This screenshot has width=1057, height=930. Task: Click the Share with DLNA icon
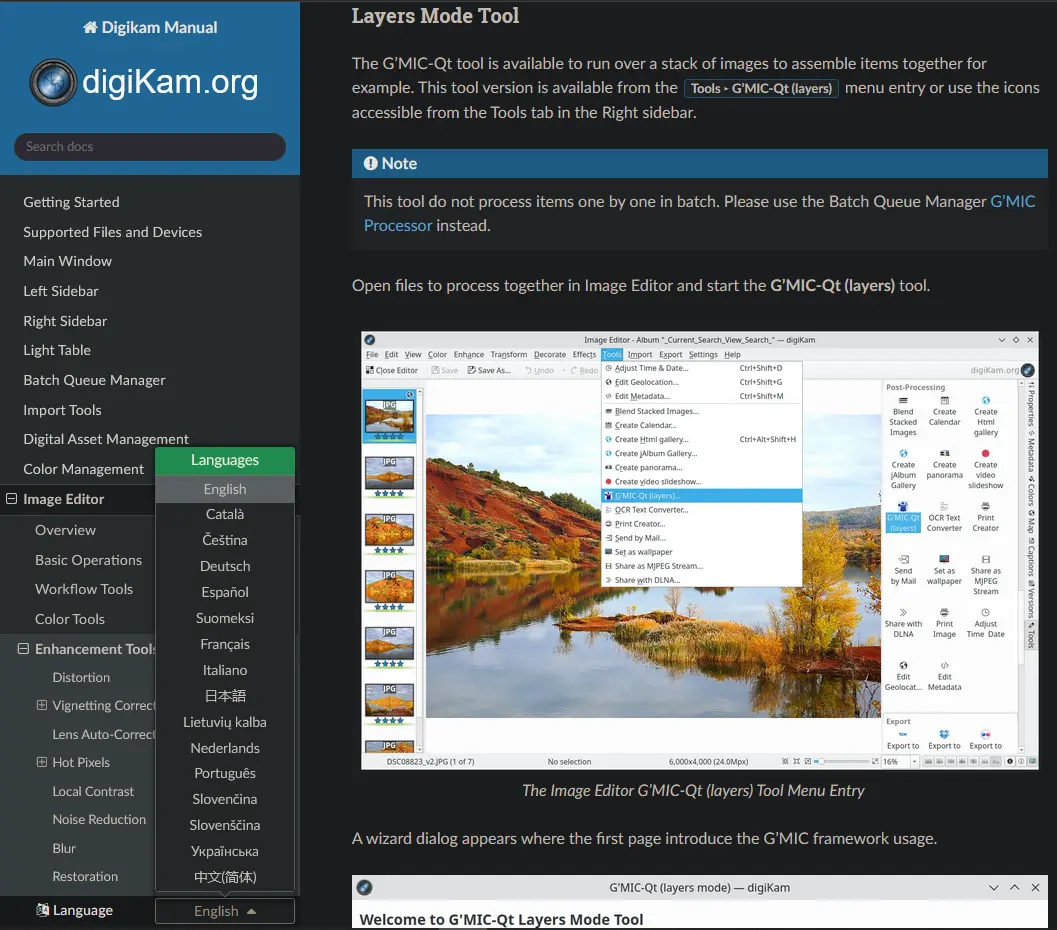coord(903,612)
